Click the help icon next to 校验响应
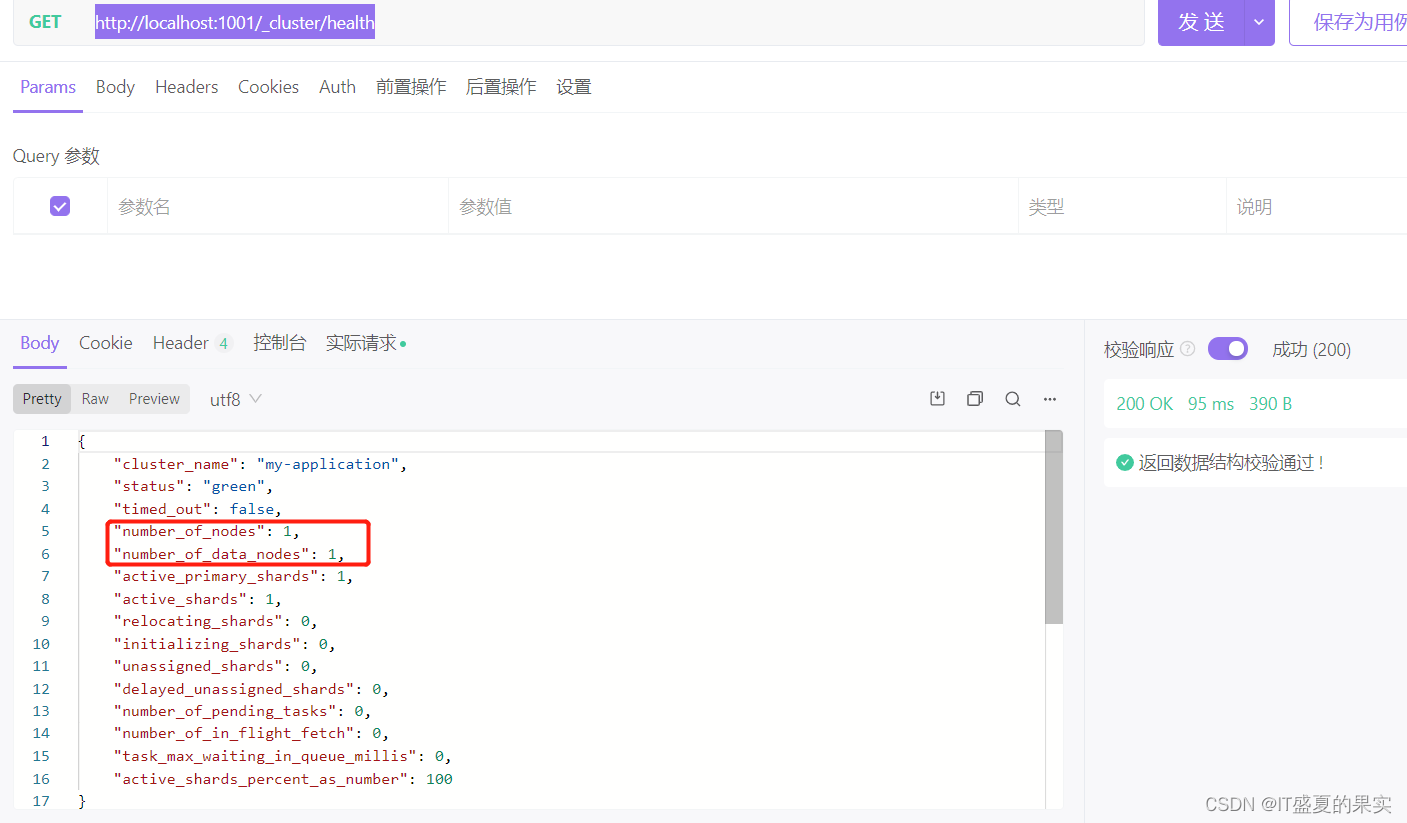The width and height of the screenshot is (1407, 823). click(1188, 349)
